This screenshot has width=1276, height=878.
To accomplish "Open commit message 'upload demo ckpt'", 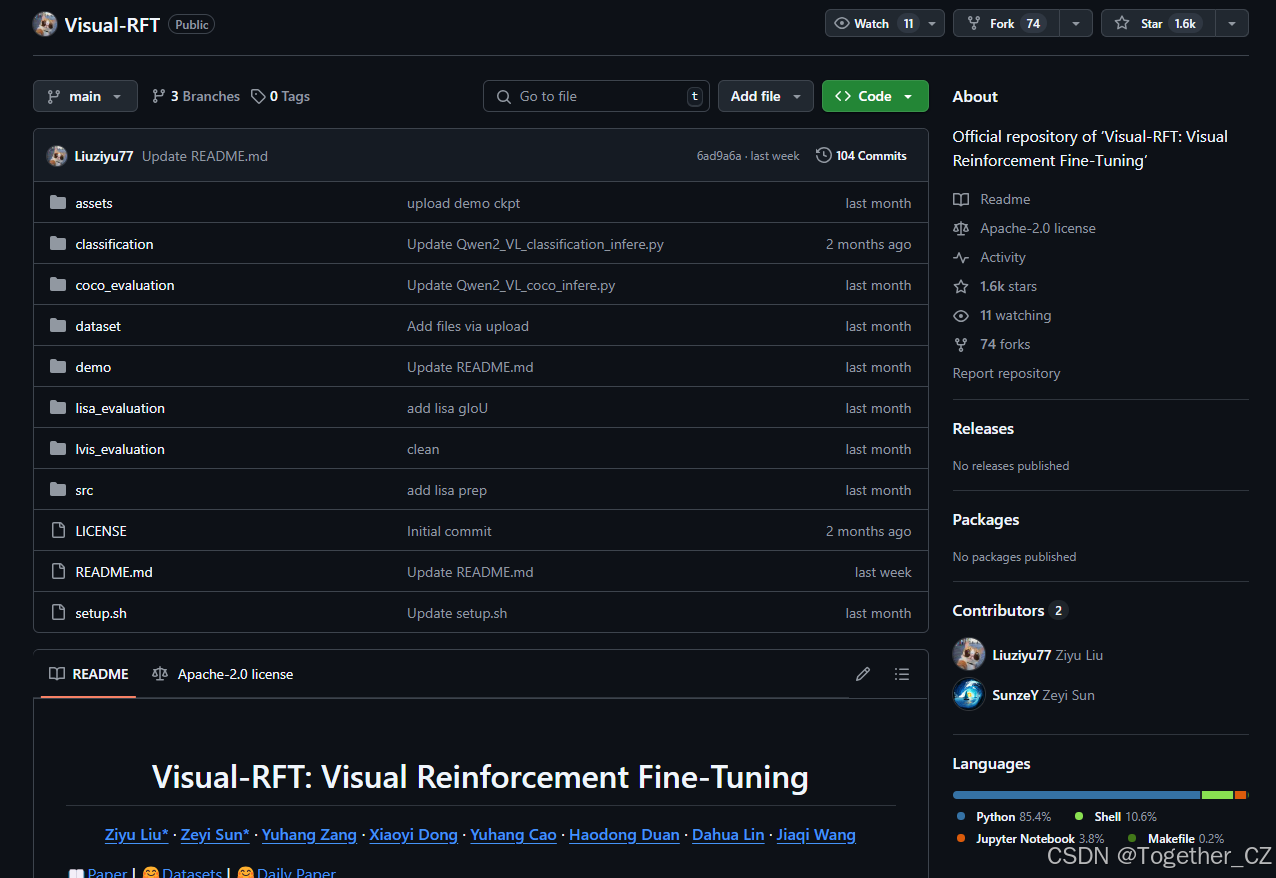I will click(463, 203).
